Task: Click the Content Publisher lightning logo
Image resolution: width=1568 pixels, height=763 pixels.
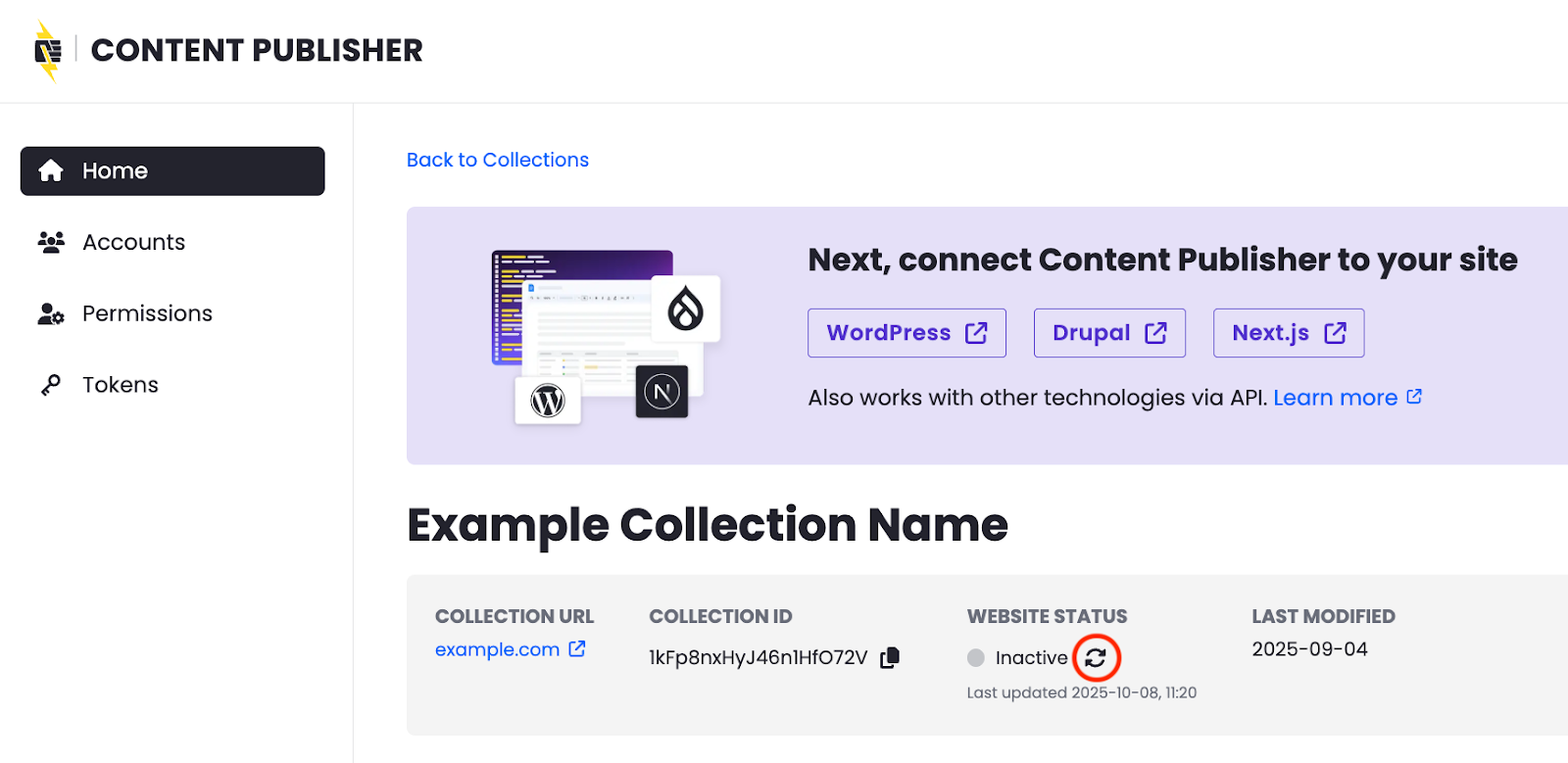Action: point(48,51)
